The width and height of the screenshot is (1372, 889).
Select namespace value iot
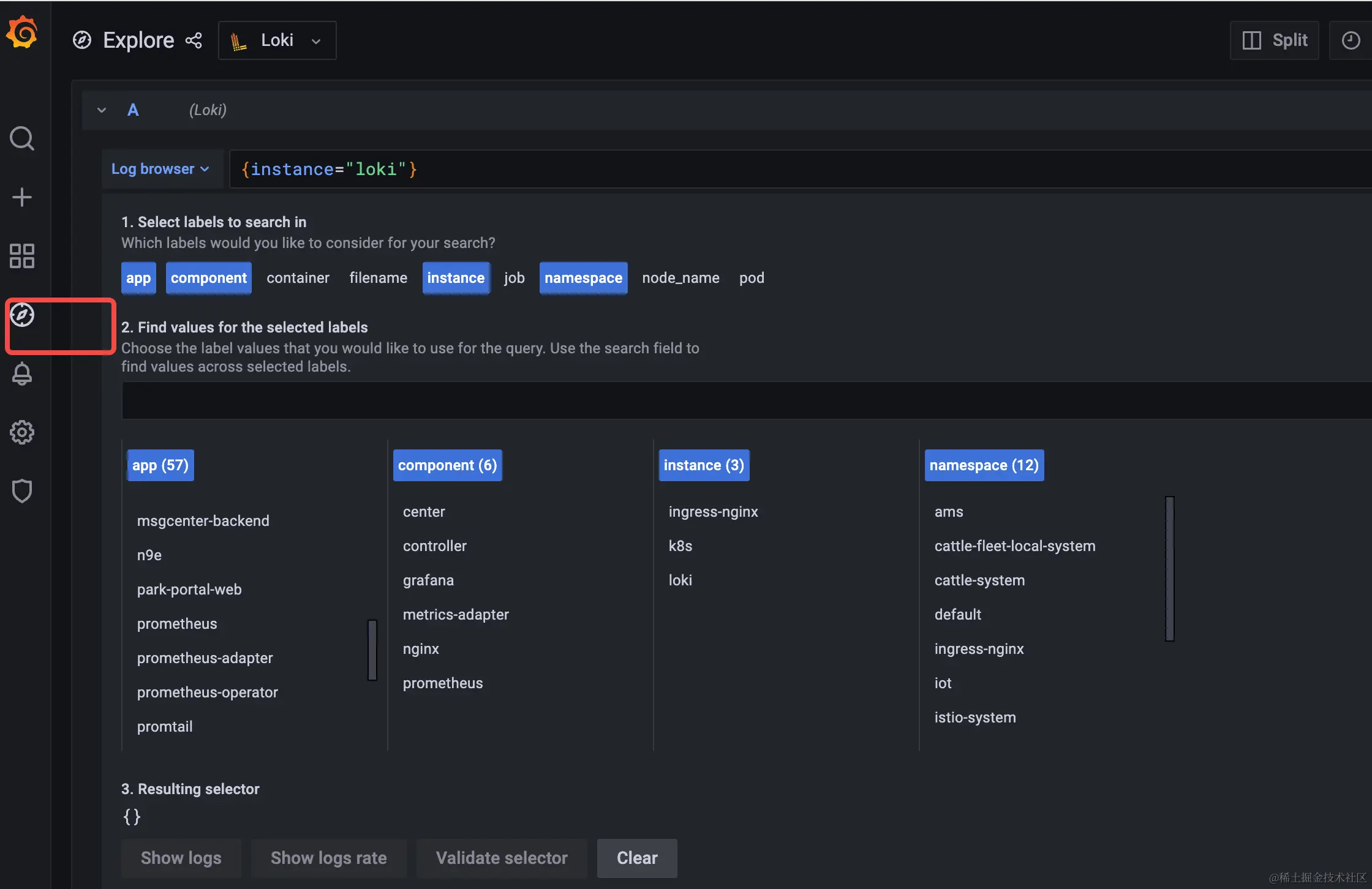943,683
